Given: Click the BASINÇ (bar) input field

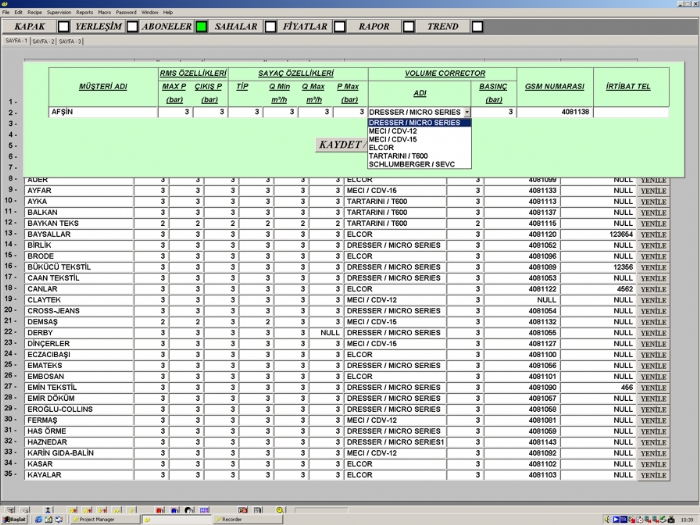Looking at the screenshot, I should click(x=494, y=112).
